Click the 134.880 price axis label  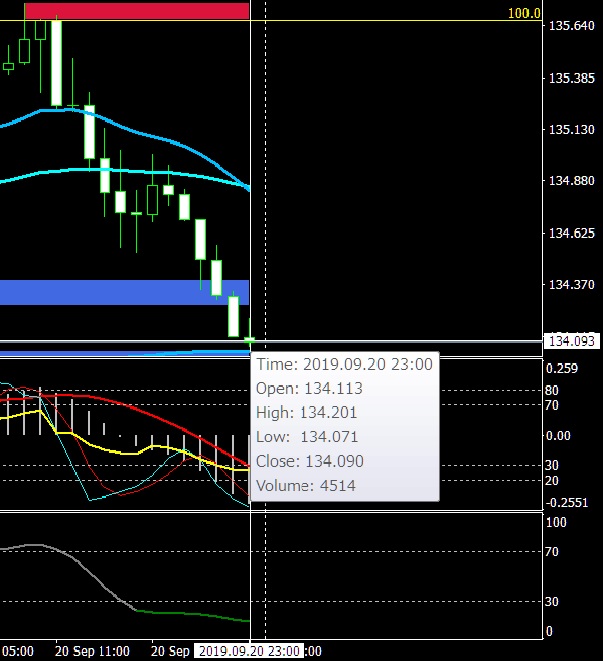point(573,181)
